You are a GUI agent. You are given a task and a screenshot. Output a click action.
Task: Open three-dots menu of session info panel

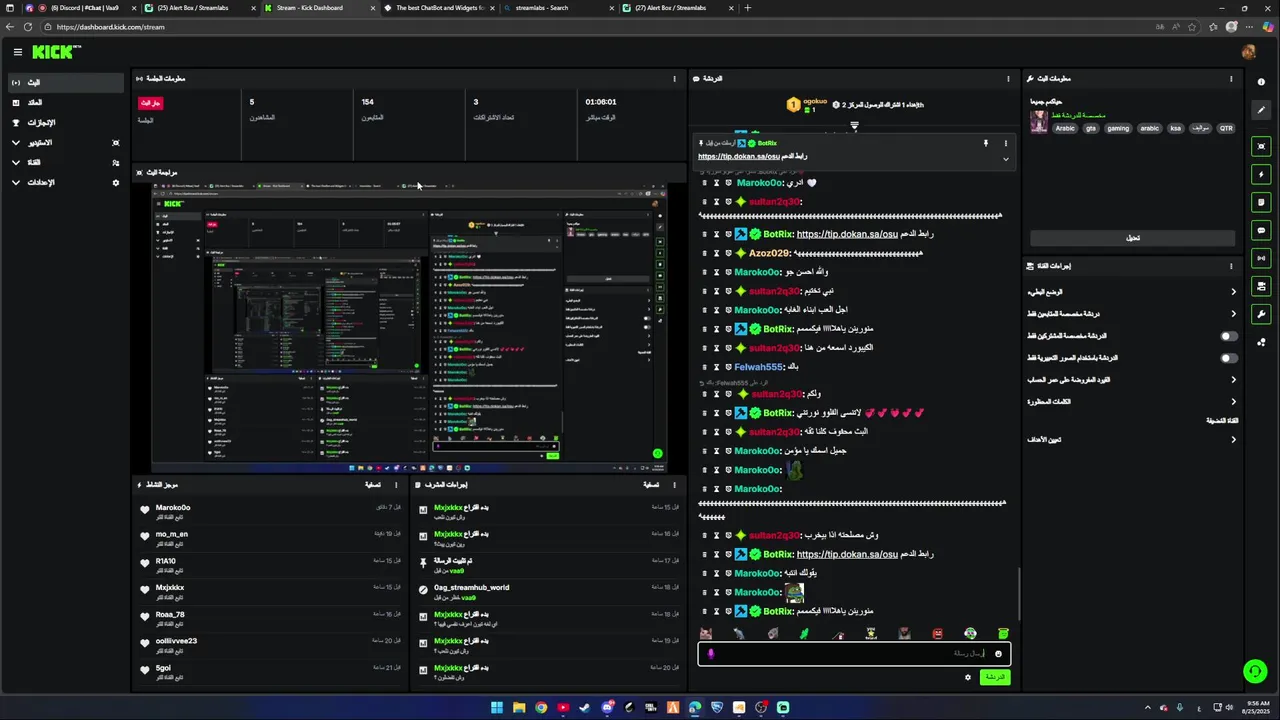[674, 78]
